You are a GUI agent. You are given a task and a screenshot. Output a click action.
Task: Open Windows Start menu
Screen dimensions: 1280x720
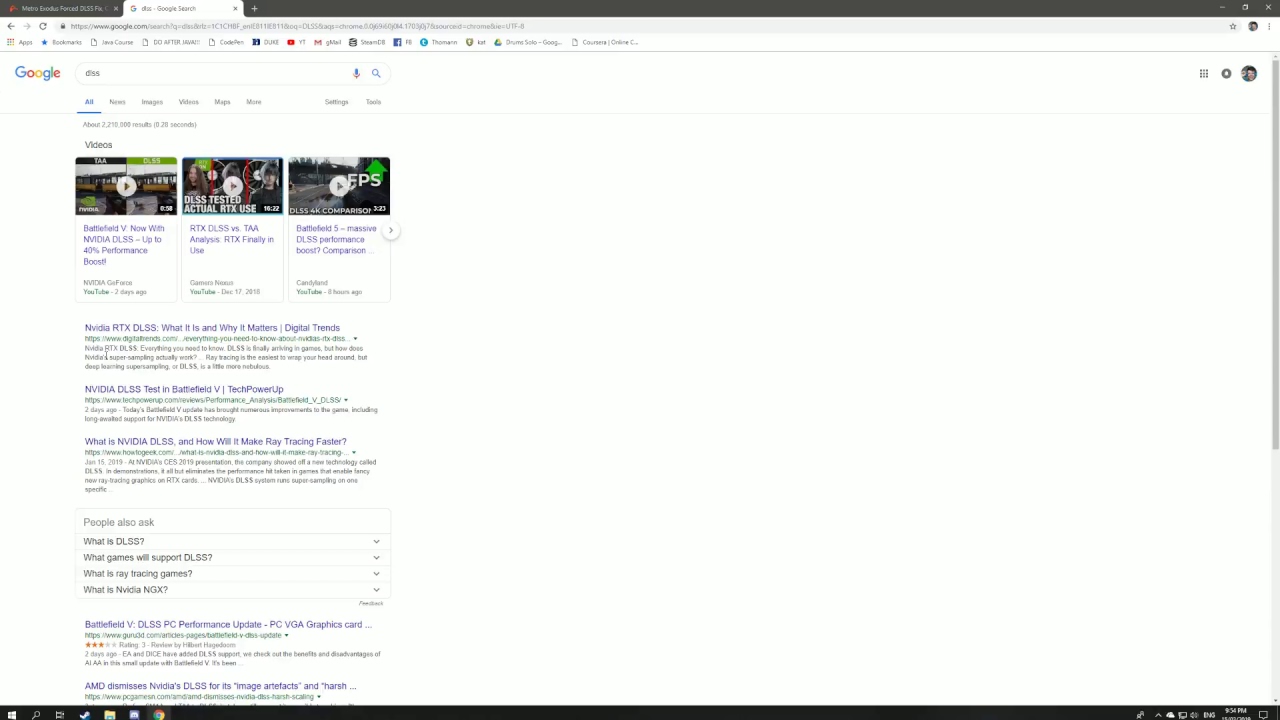click(11, 714)
